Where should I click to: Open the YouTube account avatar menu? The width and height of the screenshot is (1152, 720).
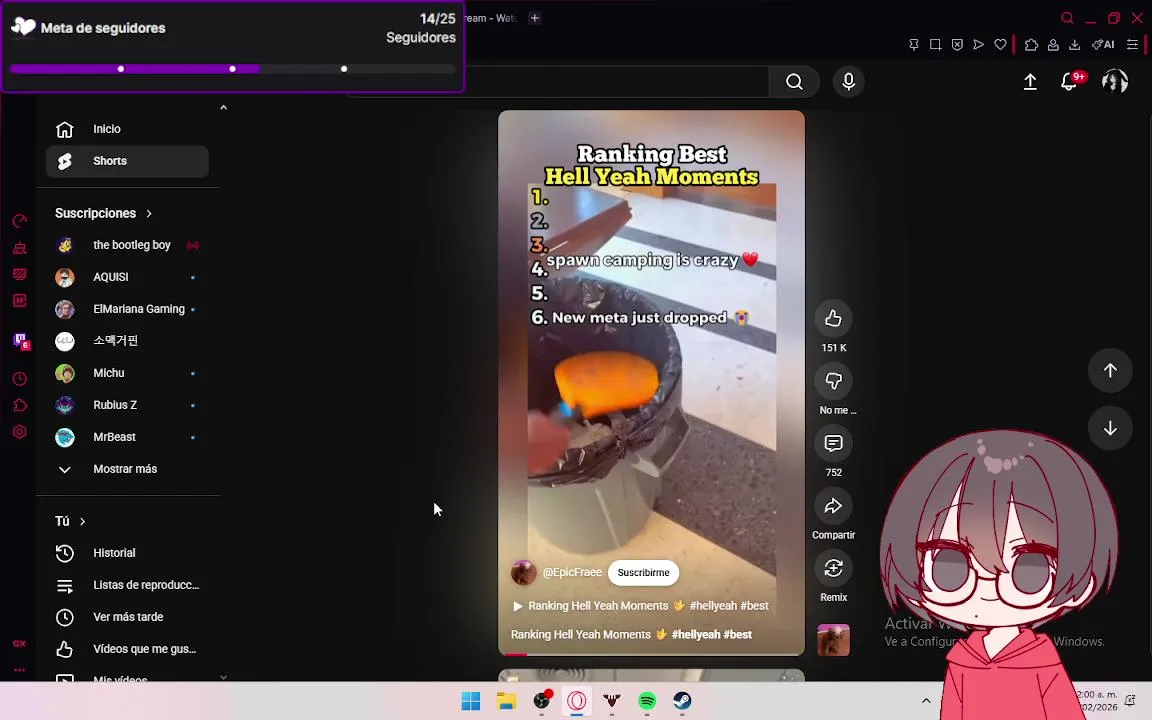click(1115, 81)
